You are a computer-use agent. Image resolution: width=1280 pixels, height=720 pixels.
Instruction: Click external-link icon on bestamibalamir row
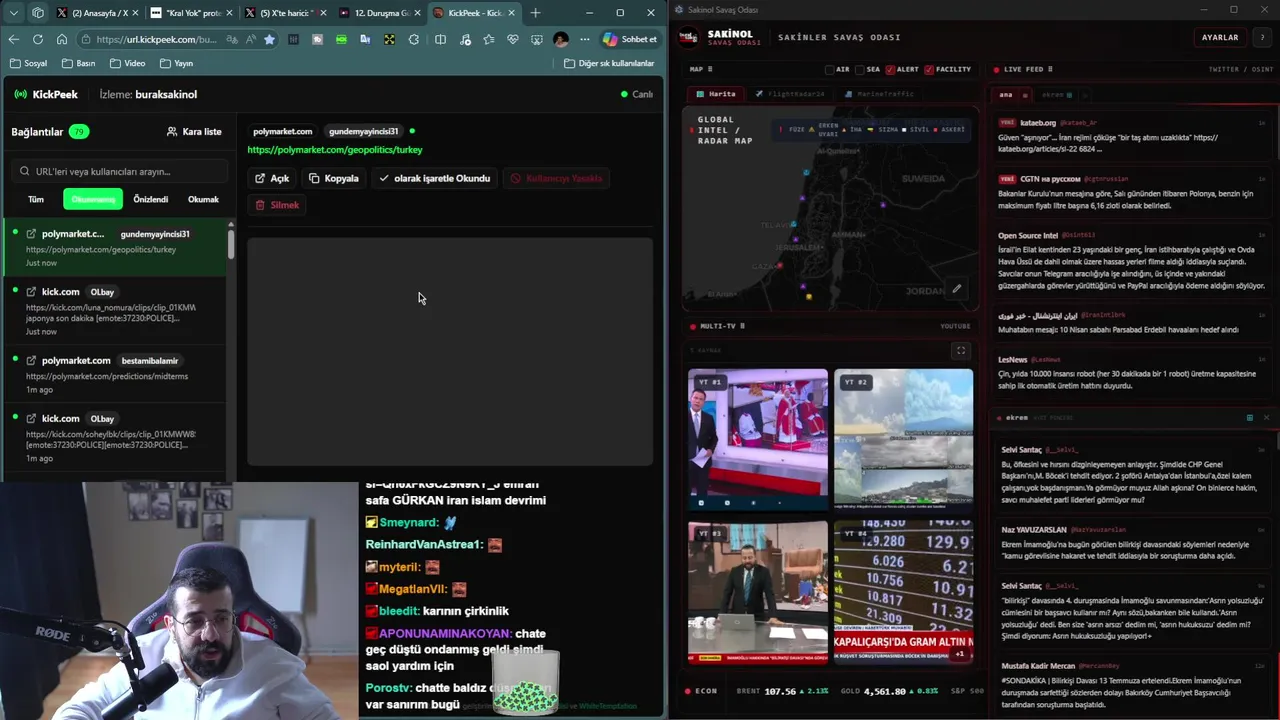pos(31,360)
